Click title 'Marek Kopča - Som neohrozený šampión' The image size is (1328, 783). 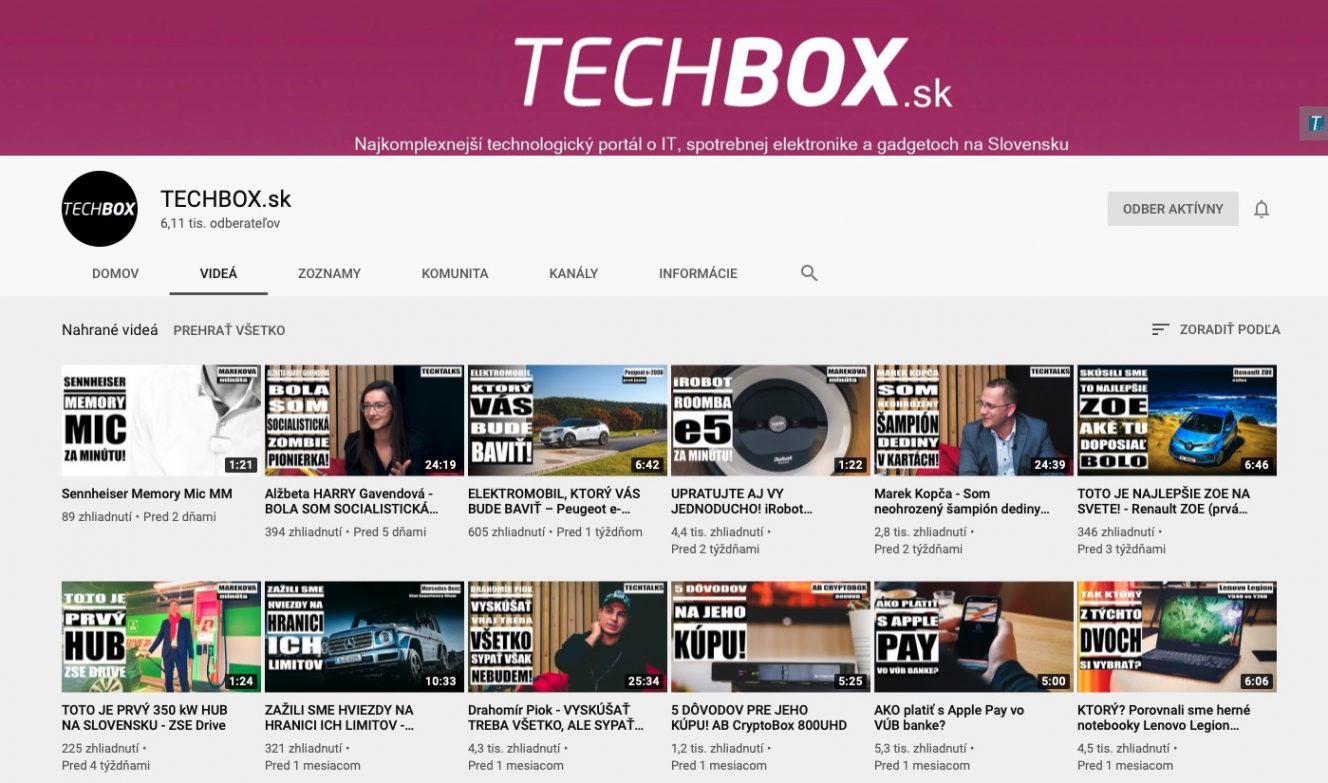pos(962,501)
